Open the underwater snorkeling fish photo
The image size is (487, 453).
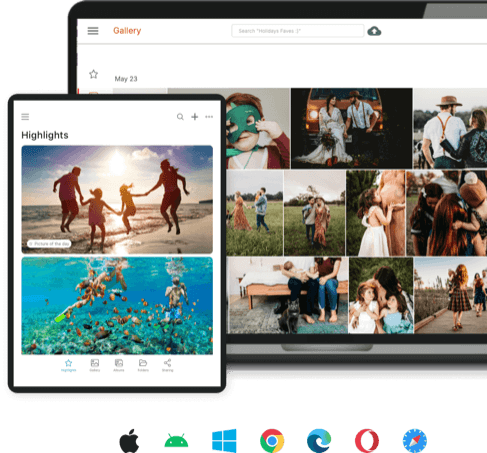(117, 306)
